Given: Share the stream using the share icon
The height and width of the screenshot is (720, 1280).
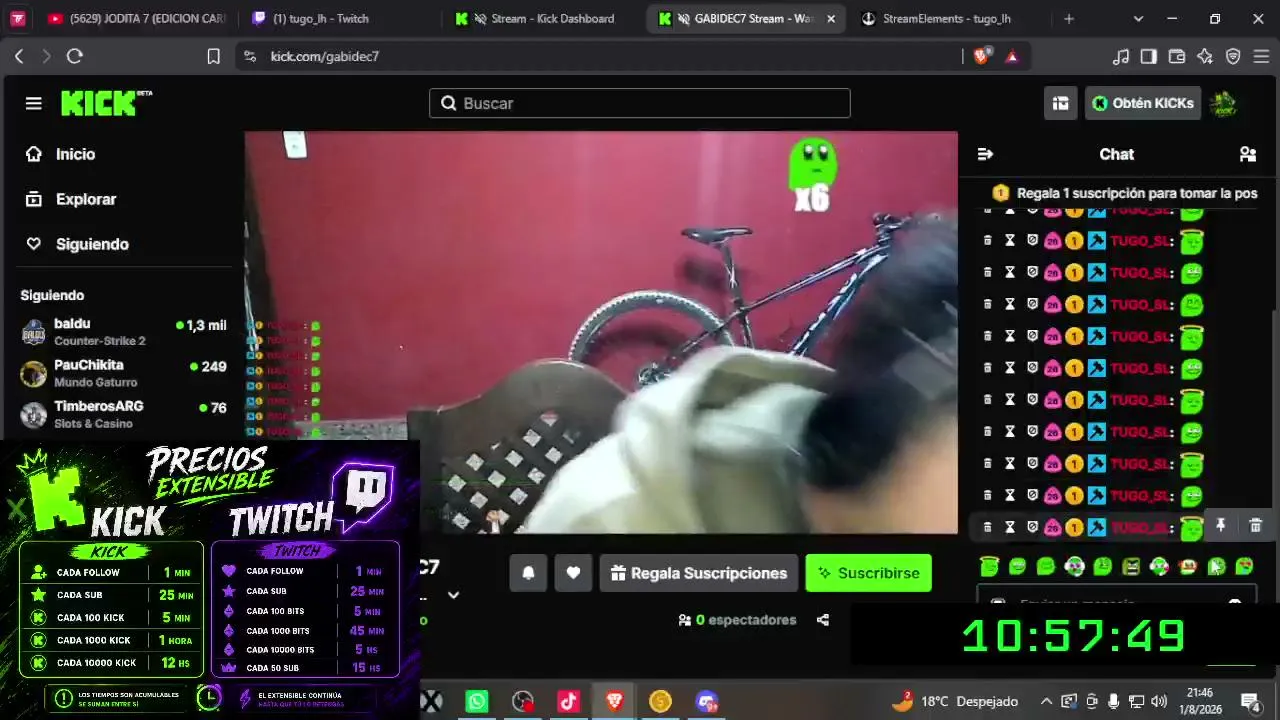Looking at the screenshot, I should tap(822, 620).
